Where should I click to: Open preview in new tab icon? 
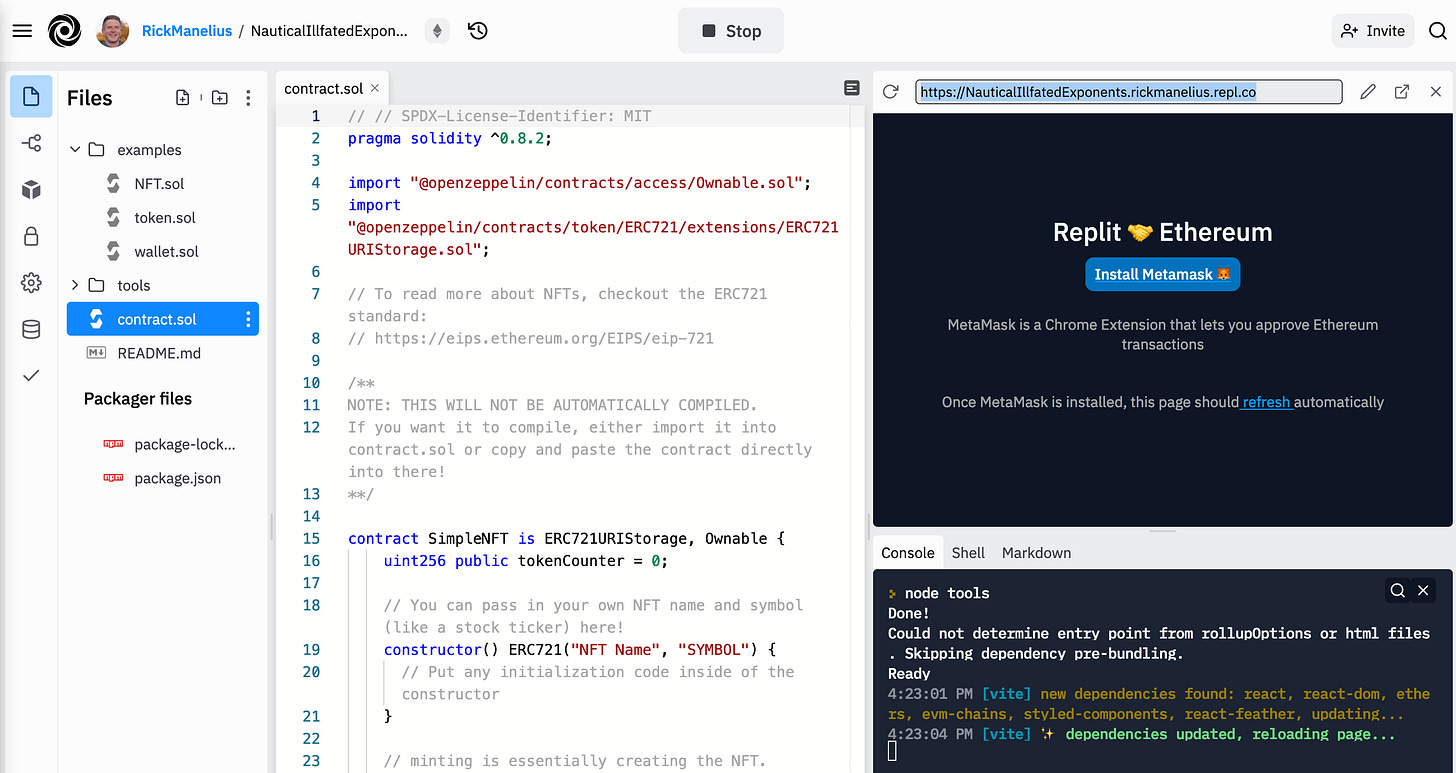click(1402, 92)
